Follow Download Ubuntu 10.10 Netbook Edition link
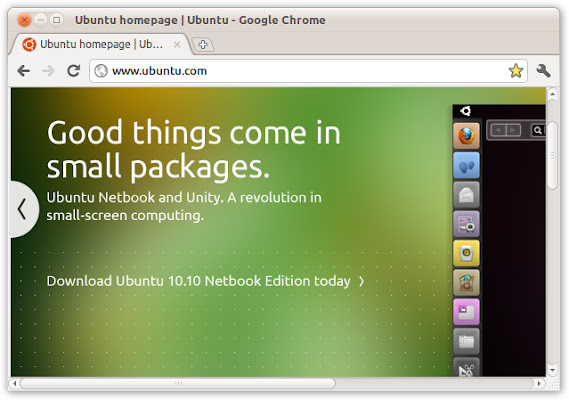The width and height of the screenshot is (569, 400). (205, 281)
